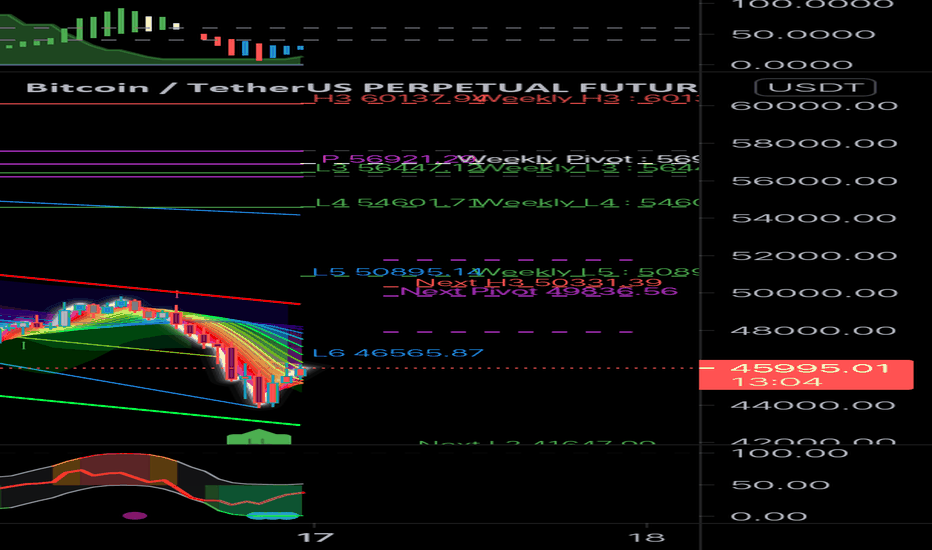Click the 50.0000 label on top indicator axis
Image resolution: width=932 pixels, height=550 pixels.
coord(803,34)
